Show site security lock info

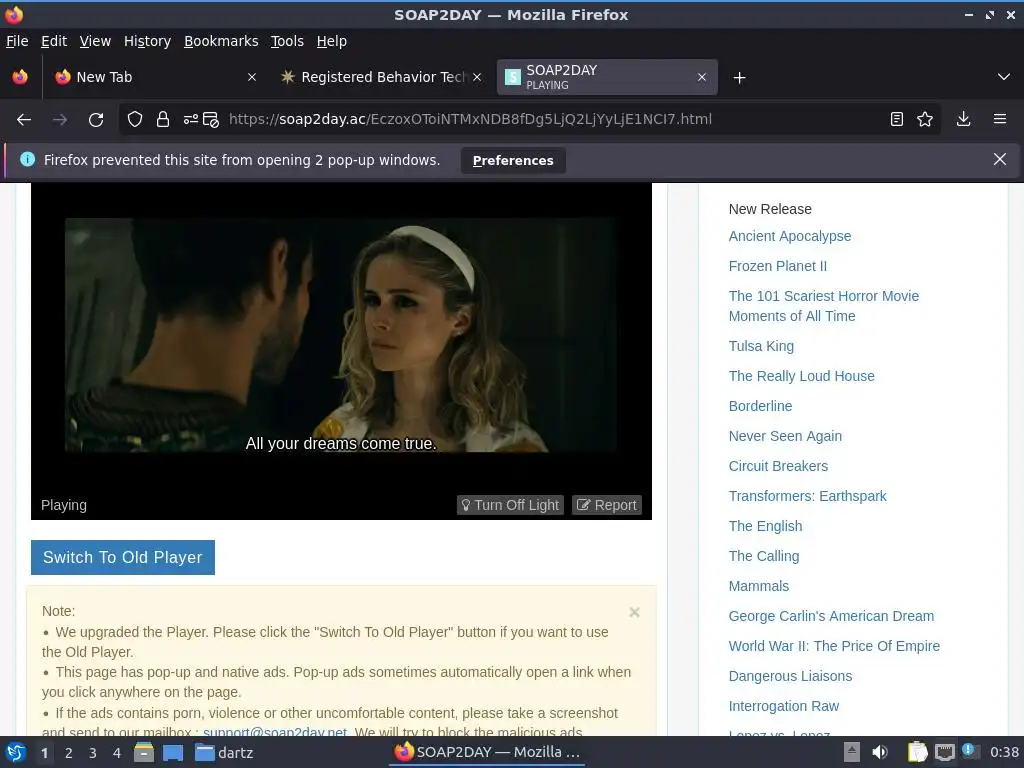click(163, 120)
